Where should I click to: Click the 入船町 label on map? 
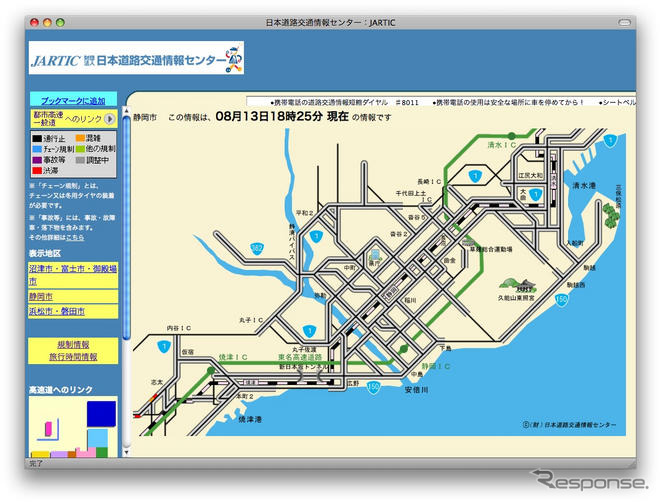[575, 243]
